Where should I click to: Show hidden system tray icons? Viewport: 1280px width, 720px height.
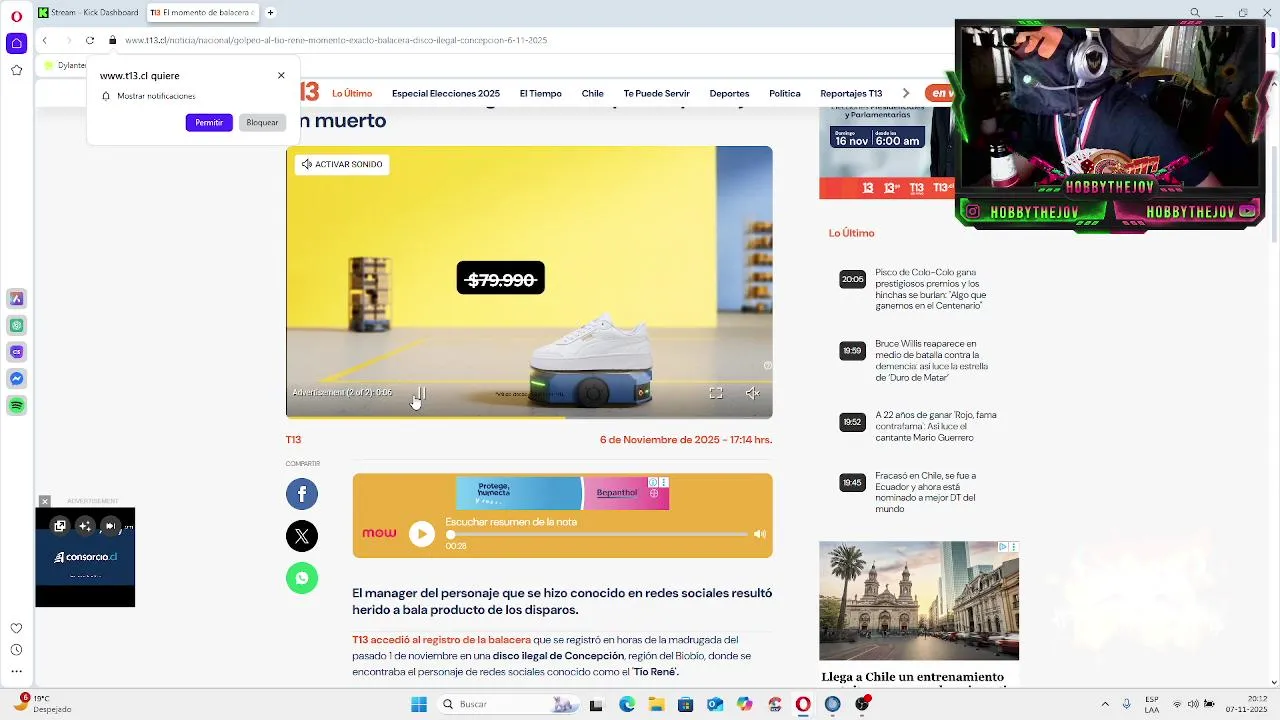tap(1105, 704)
